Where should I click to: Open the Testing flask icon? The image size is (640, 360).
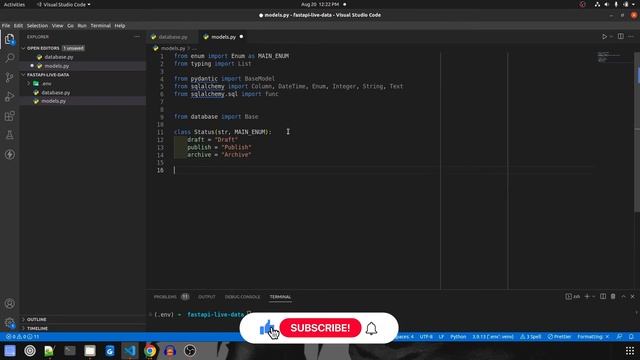(10, 135)
